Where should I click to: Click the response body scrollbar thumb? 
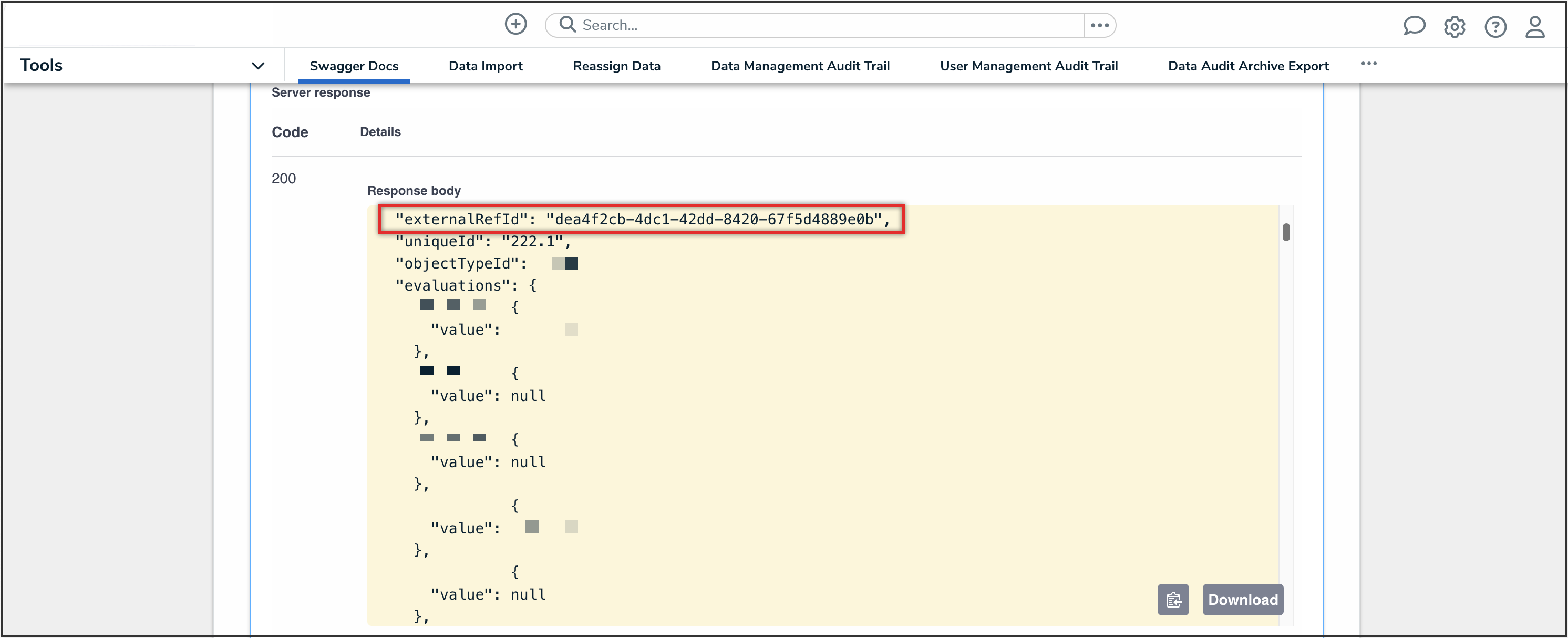coord(1286,232)
